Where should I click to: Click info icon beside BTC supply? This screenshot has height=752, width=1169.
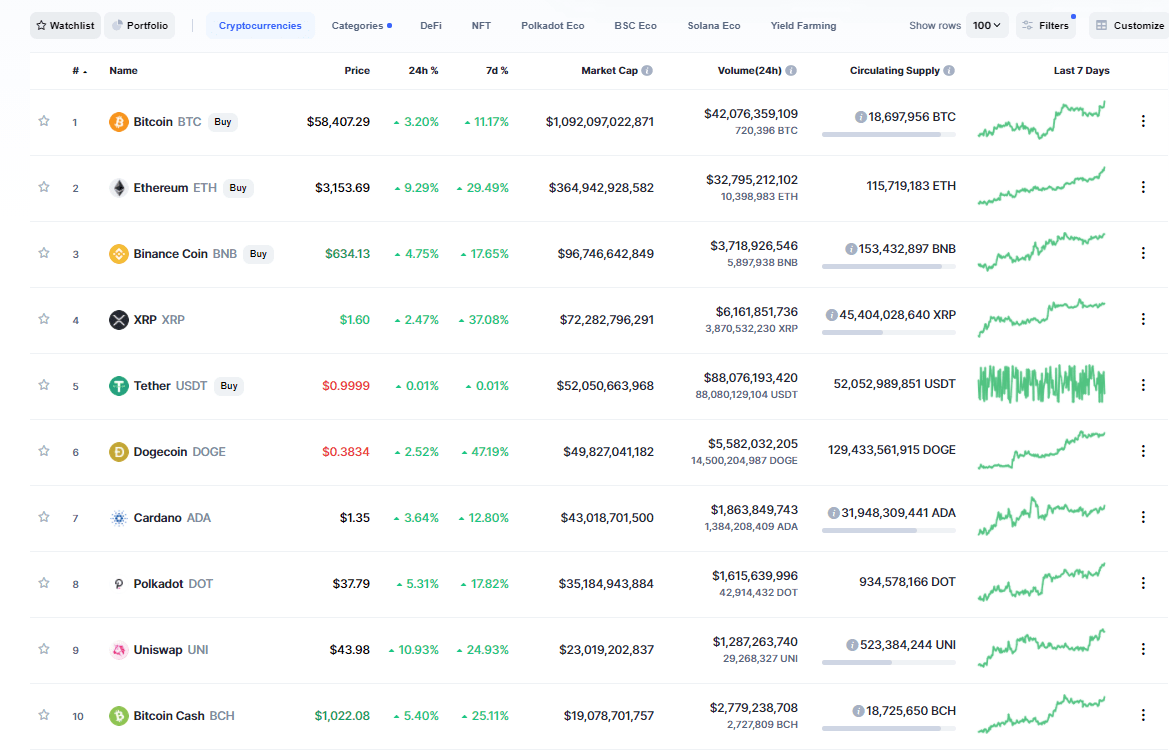tap(860, 117)
